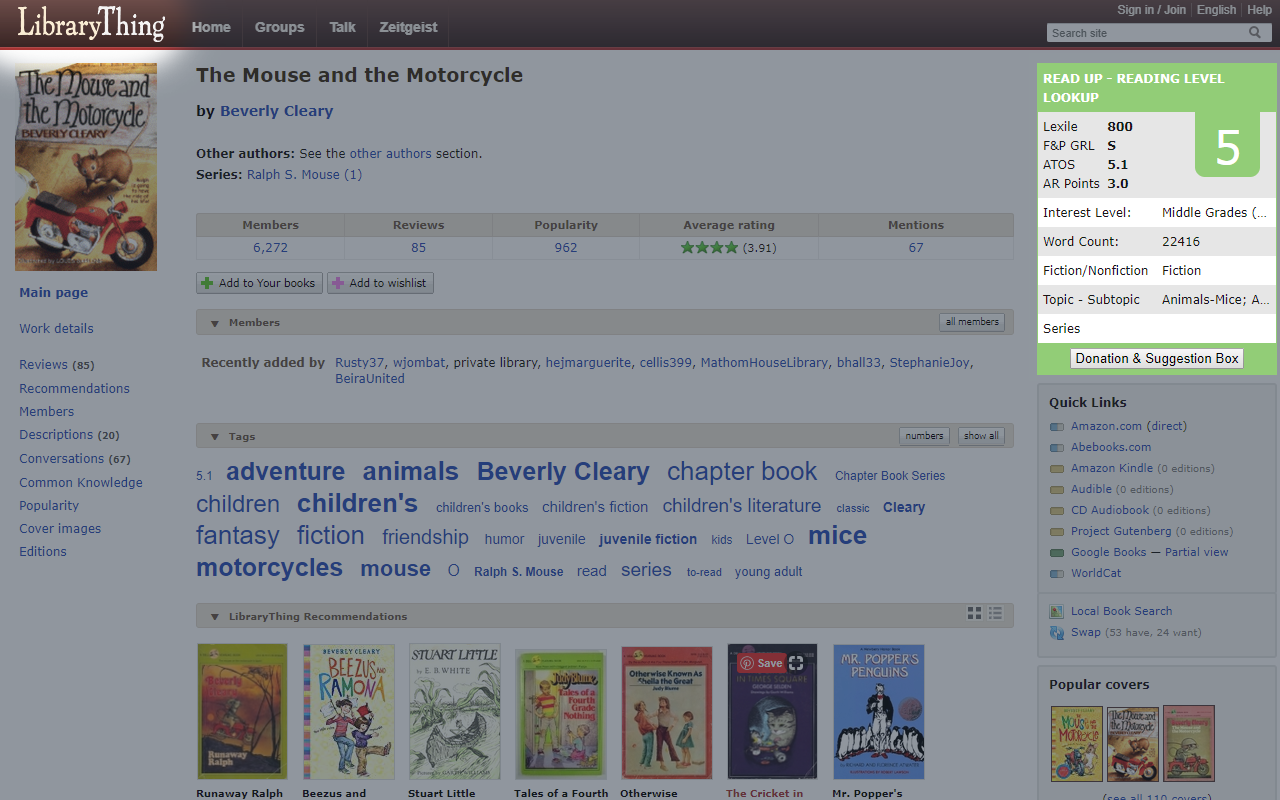The height and width of the screenshot is (800, 1280).
Task: Click the Project Gutenberg link icon
Action: [x=1057, y=532]
